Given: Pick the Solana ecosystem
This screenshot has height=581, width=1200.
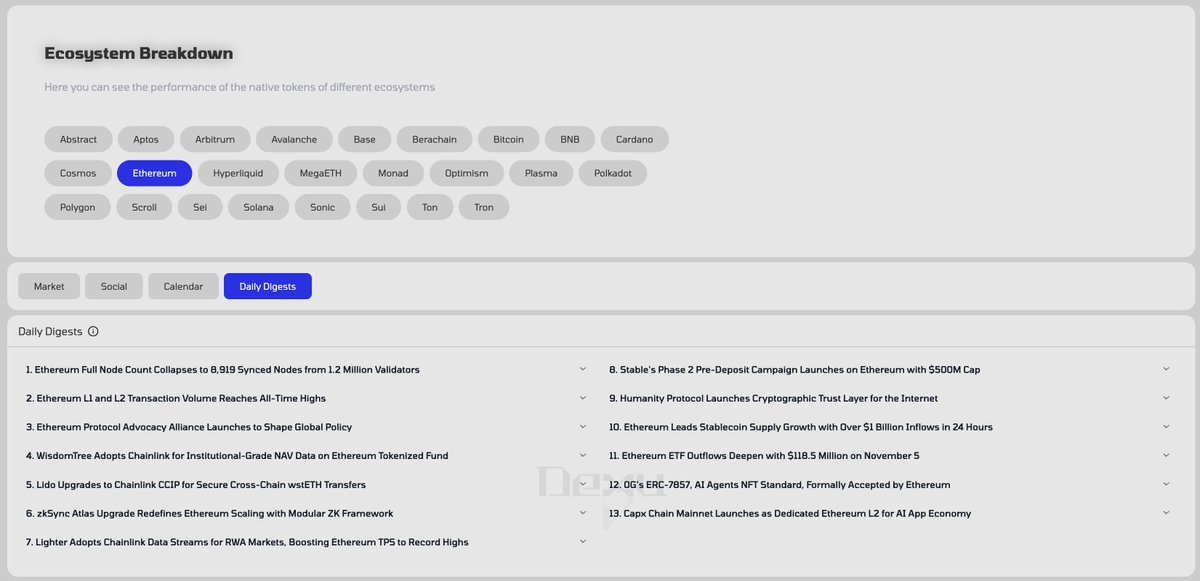Looking at the screenshot, I should (258, 207).
